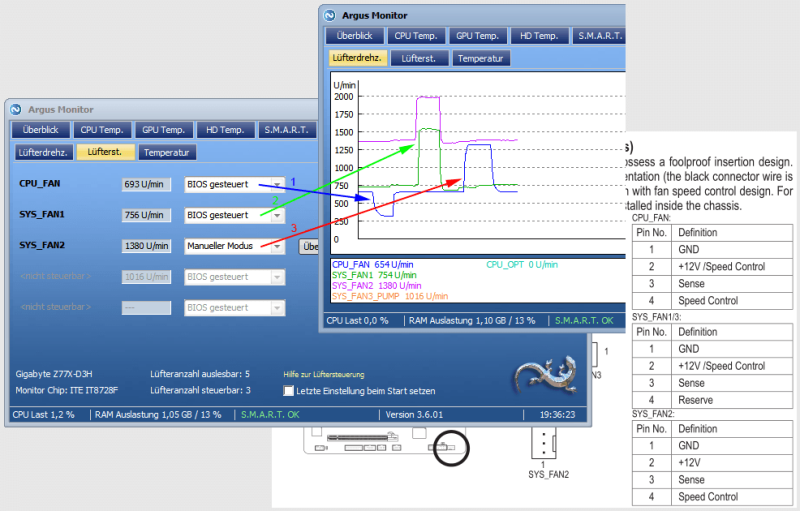The width and height of the screenshot is (800, 511).
Task: Select Lüfterdrehz. subtab in the back window
Action: coord(43,152)
